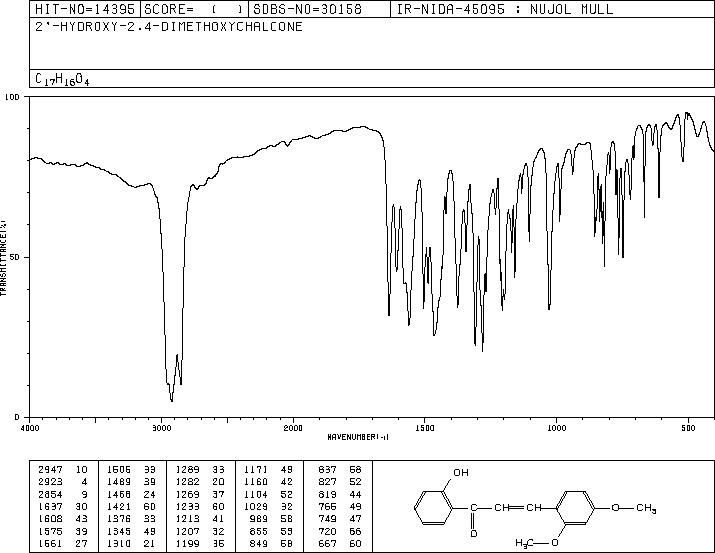Click peak value 1104 in table
715x553 pixels.
pyautogui.click(x=256, y=494)
